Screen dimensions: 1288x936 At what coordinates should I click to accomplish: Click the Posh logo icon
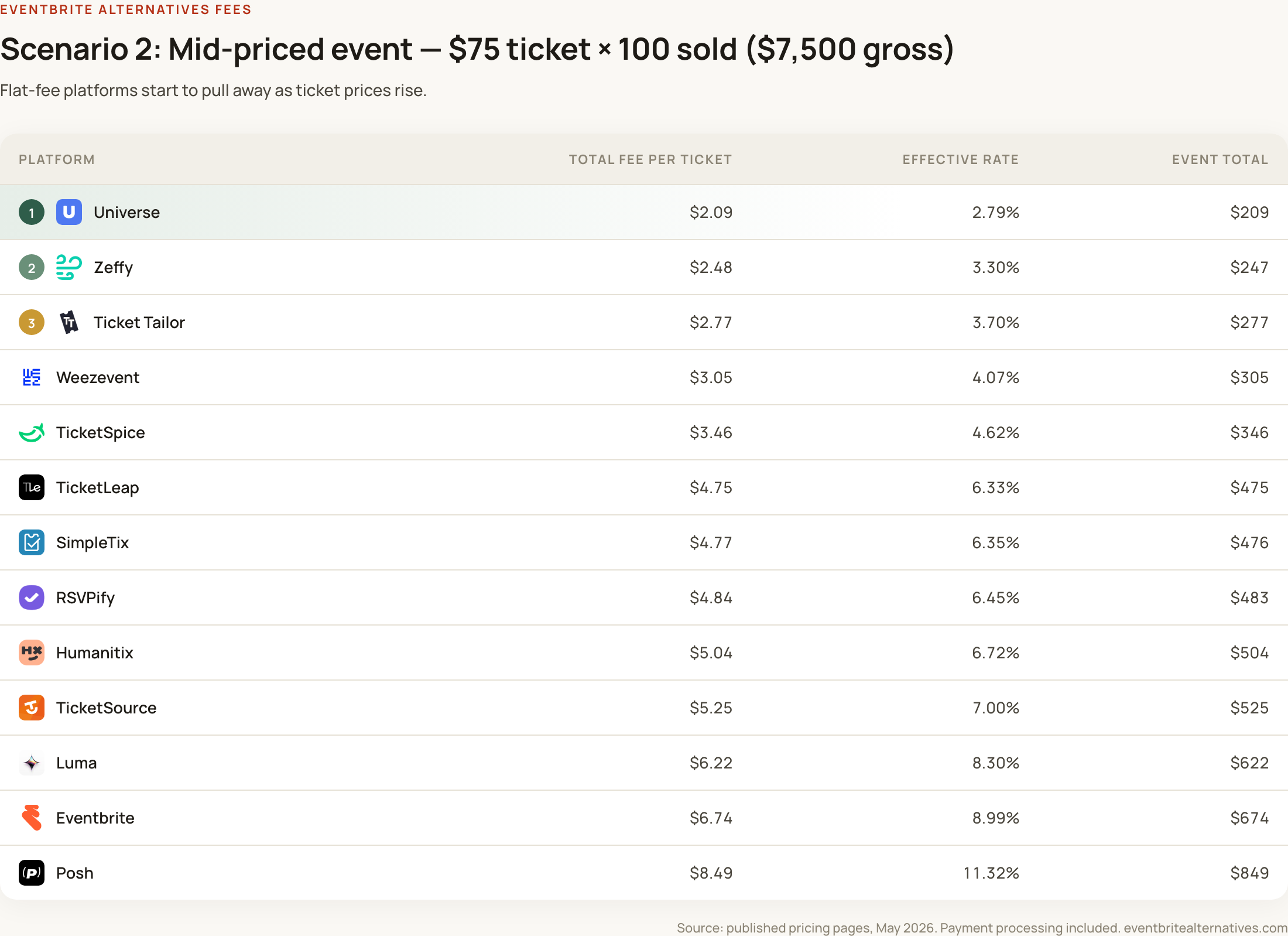[x=32, y=873]
